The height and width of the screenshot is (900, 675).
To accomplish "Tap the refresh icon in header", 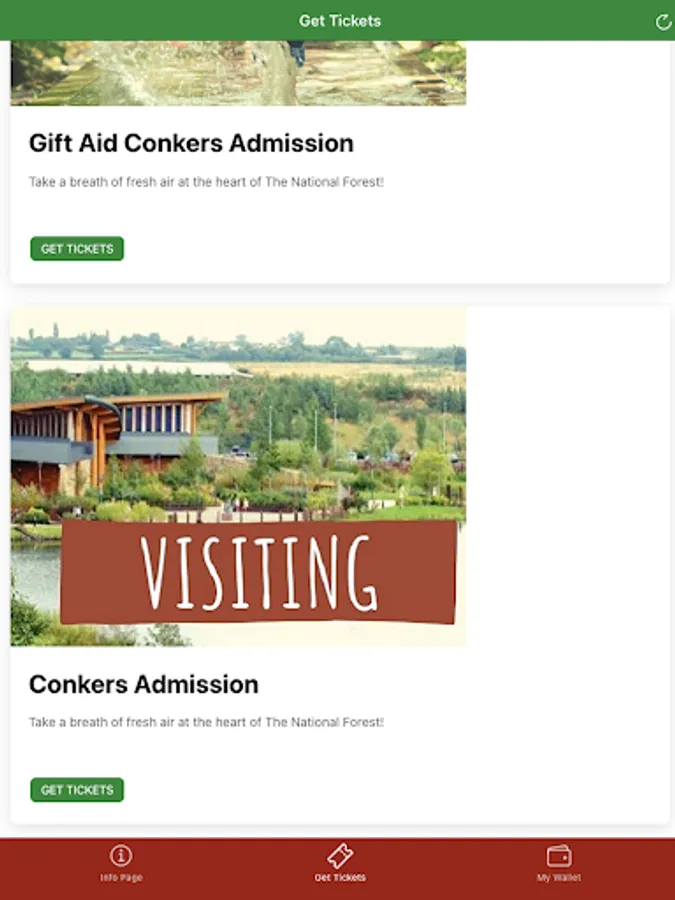I will [663, 22].
